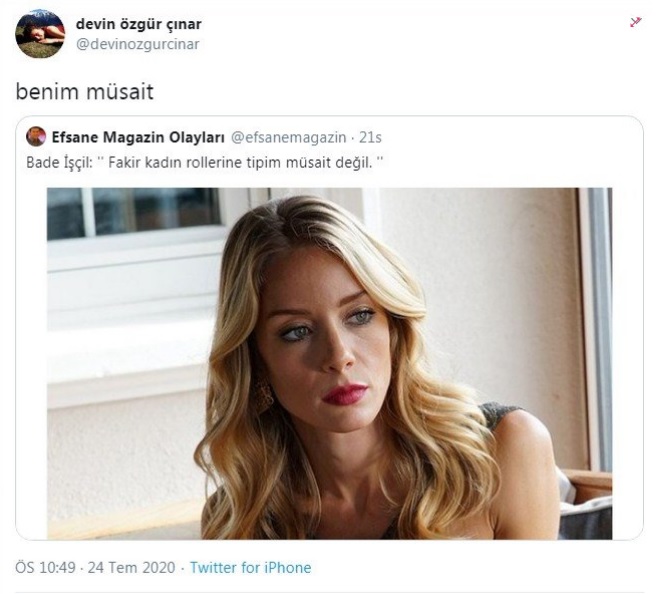Open devin özgür çınar's profile avatar

(40, 34)
